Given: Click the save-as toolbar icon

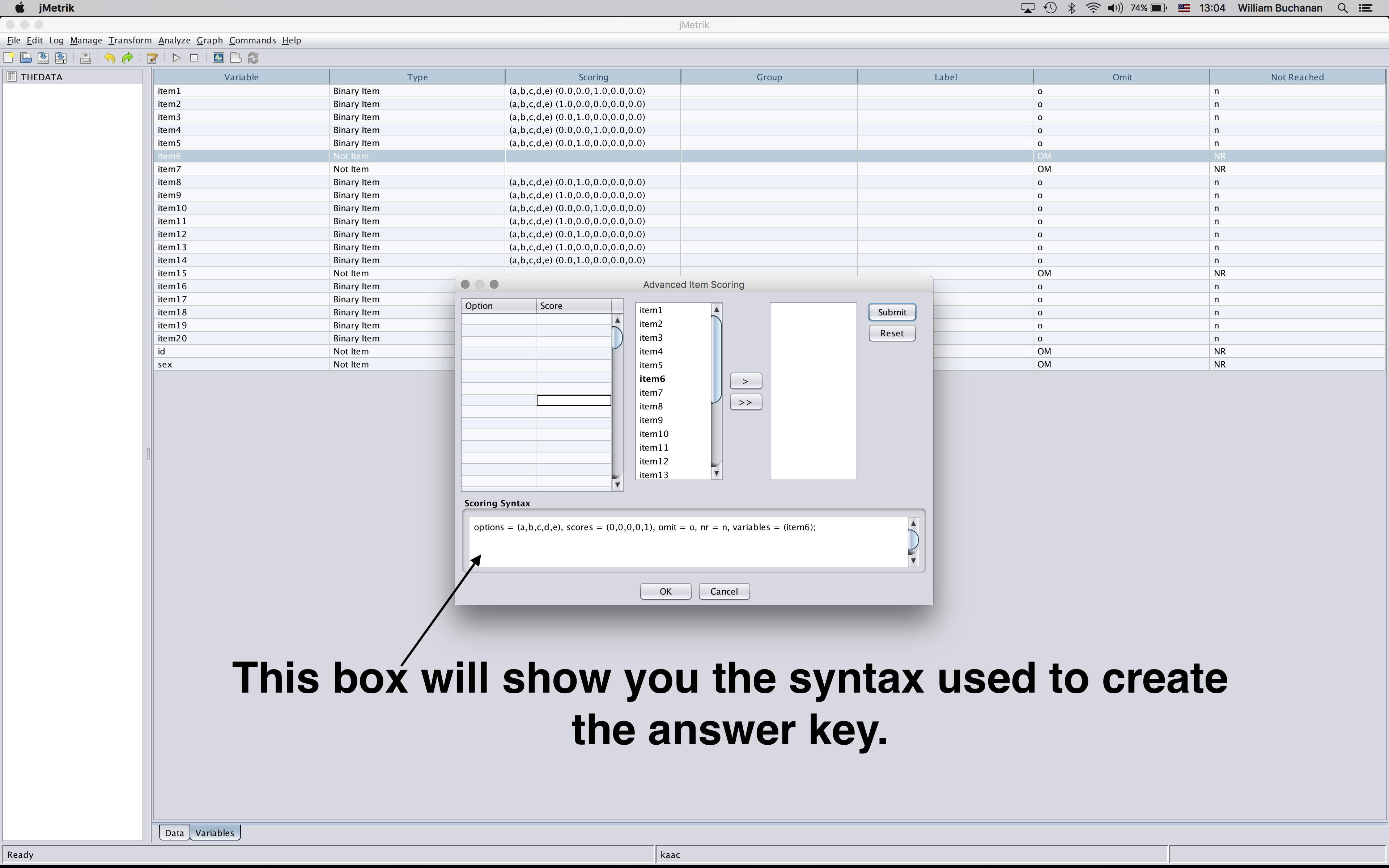Looking at the screenshot, I should [61, 58].
